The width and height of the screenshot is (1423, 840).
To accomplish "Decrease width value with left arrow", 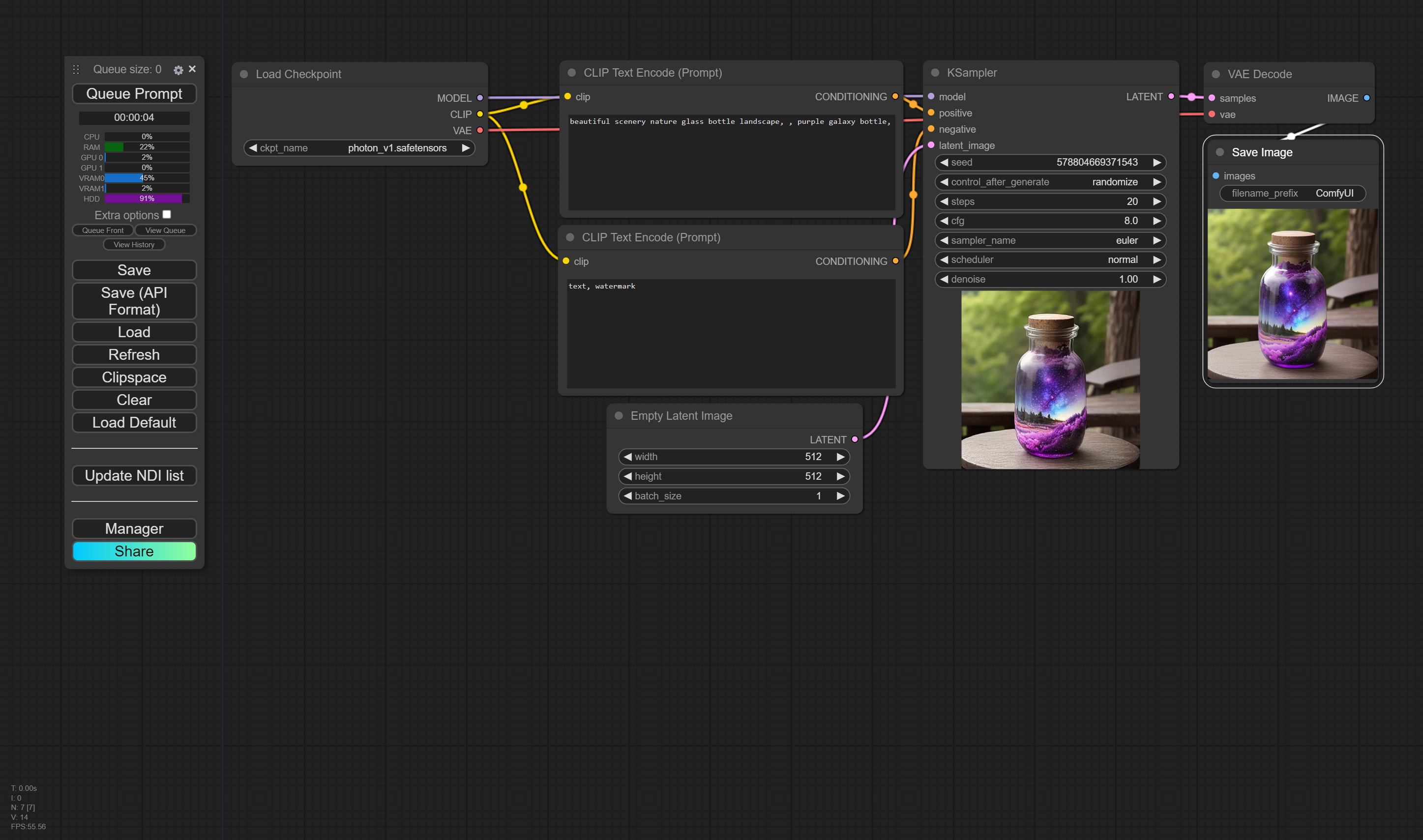I will point(627,457).
